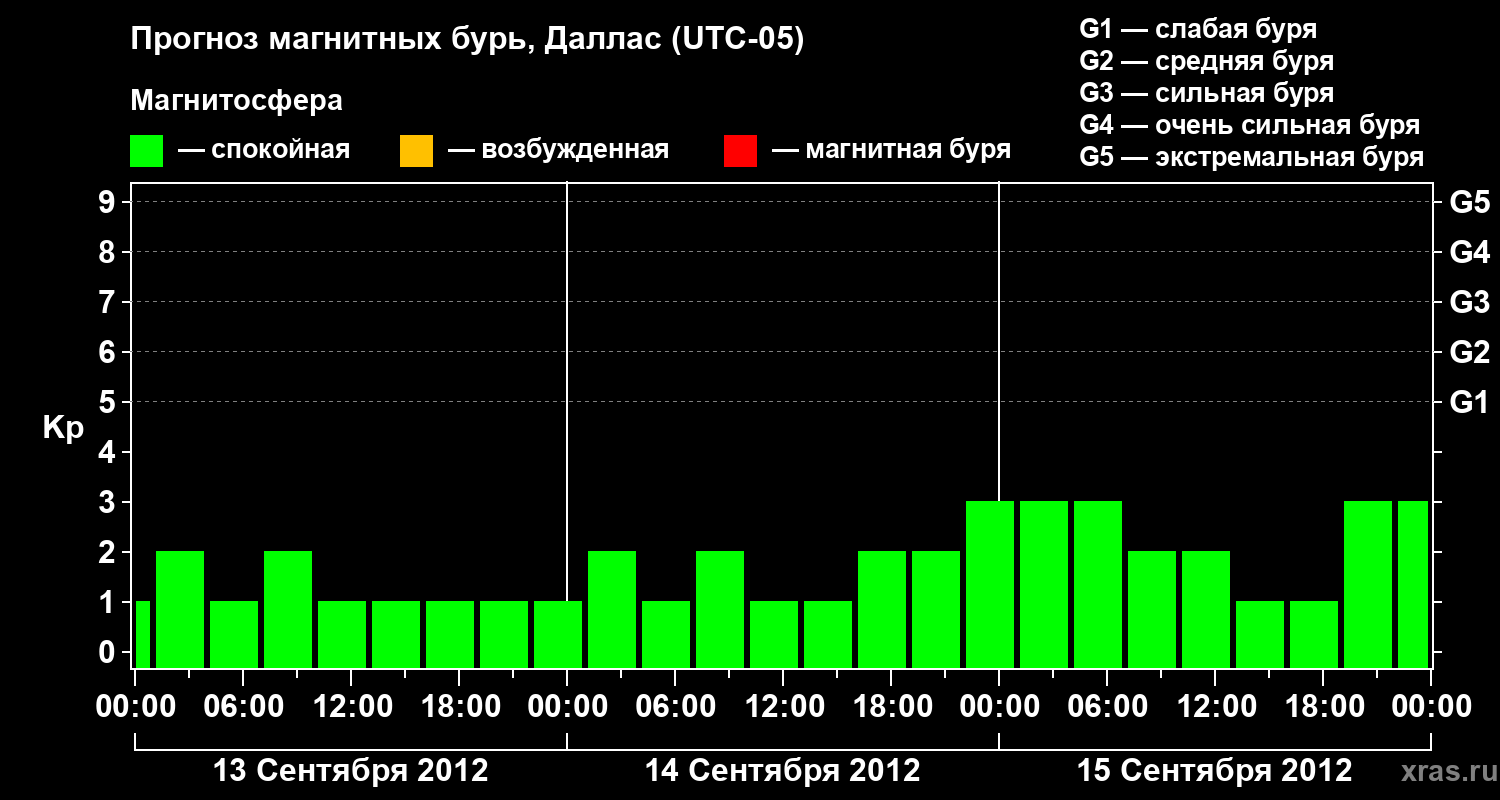This screenshot has height=800, width=1500.
Task: Select the 'Магнитосфера' heading
Action: [x=236, y=101]
